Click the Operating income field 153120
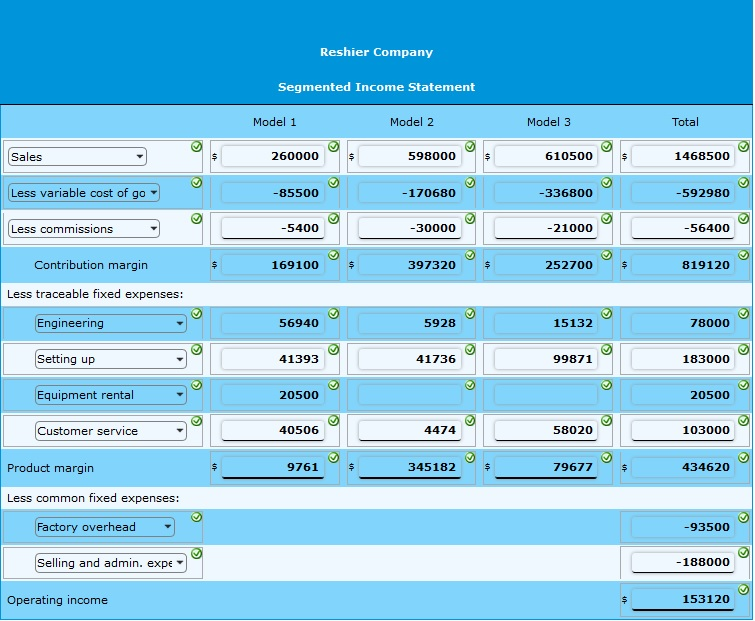 pos(683,599)
